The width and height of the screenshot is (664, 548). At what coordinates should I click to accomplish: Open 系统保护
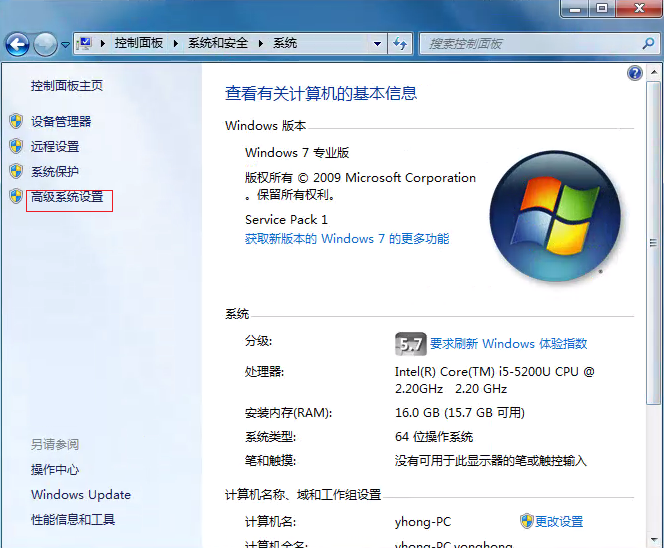55,172
